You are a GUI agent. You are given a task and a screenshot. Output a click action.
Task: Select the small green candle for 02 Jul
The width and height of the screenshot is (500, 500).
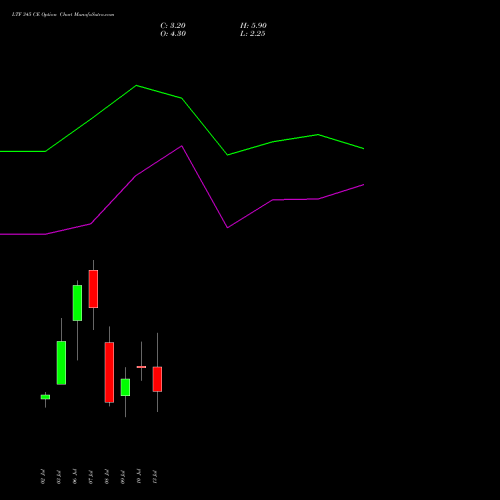tap(45, 397)
